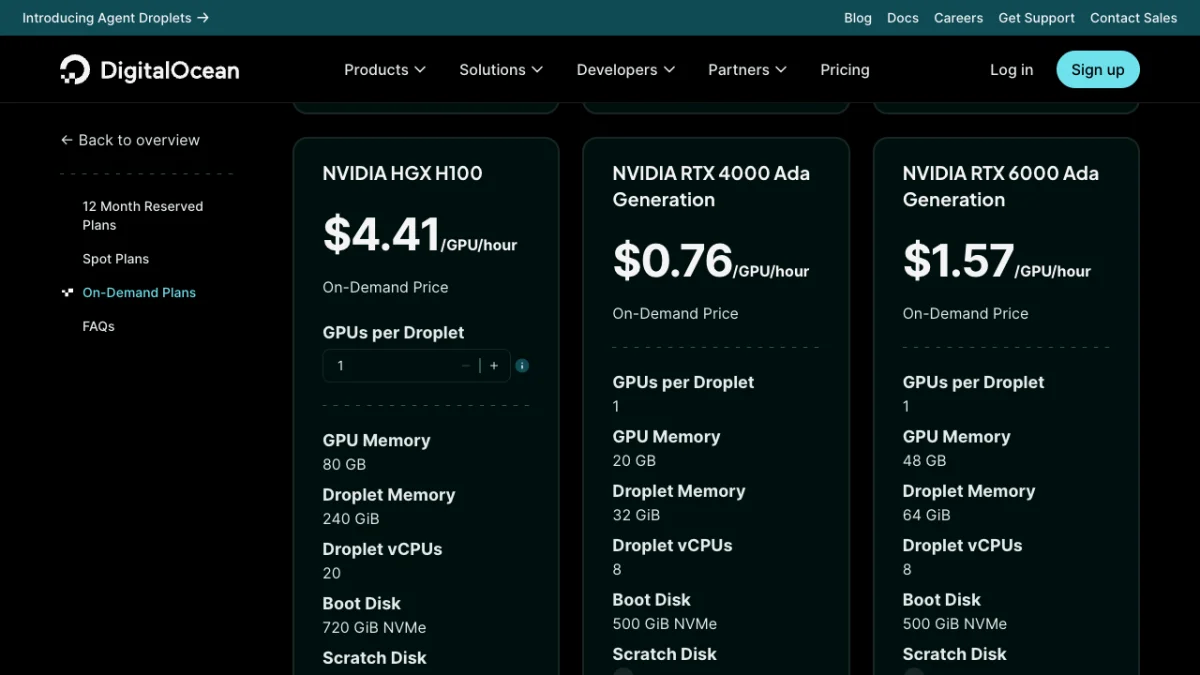Click the Sign up button
The image size is (1200, 675).
pos(1098,70)
